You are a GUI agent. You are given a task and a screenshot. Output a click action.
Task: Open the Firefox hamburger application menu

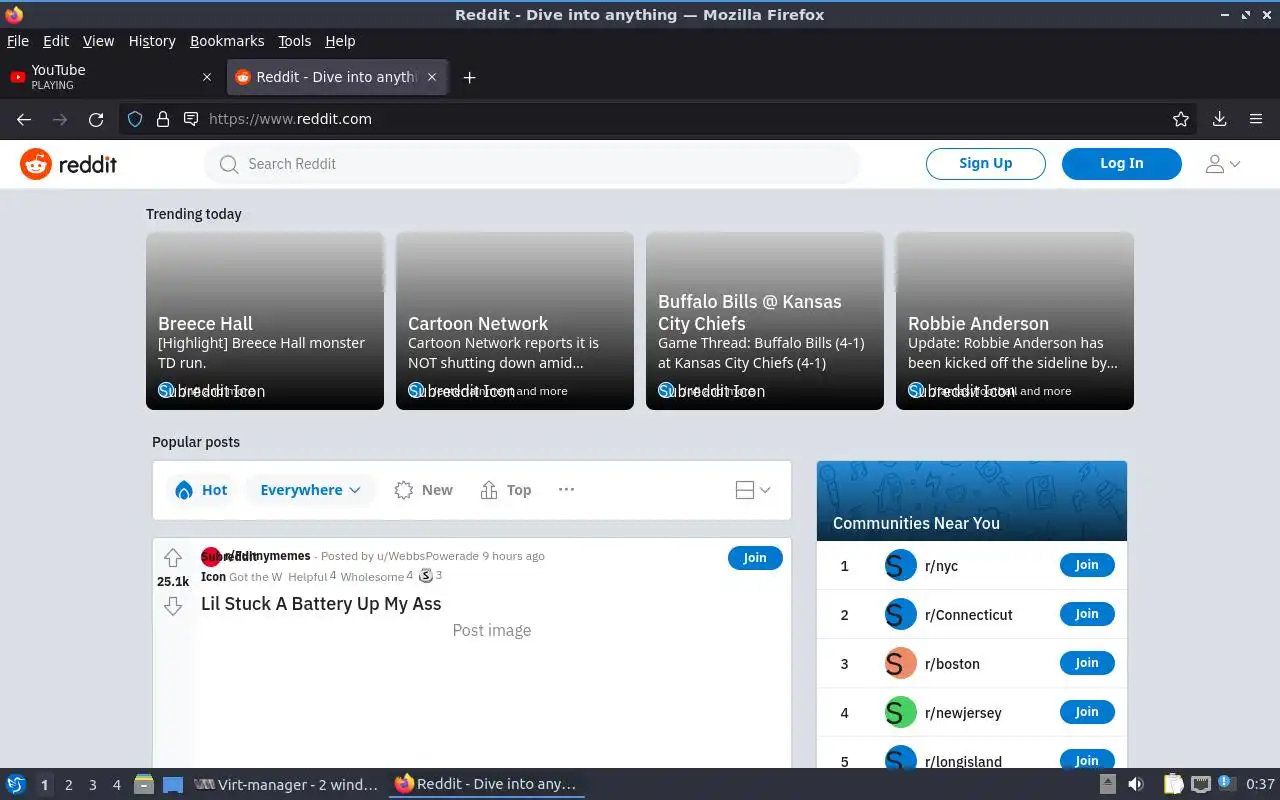click(1256, 119)
